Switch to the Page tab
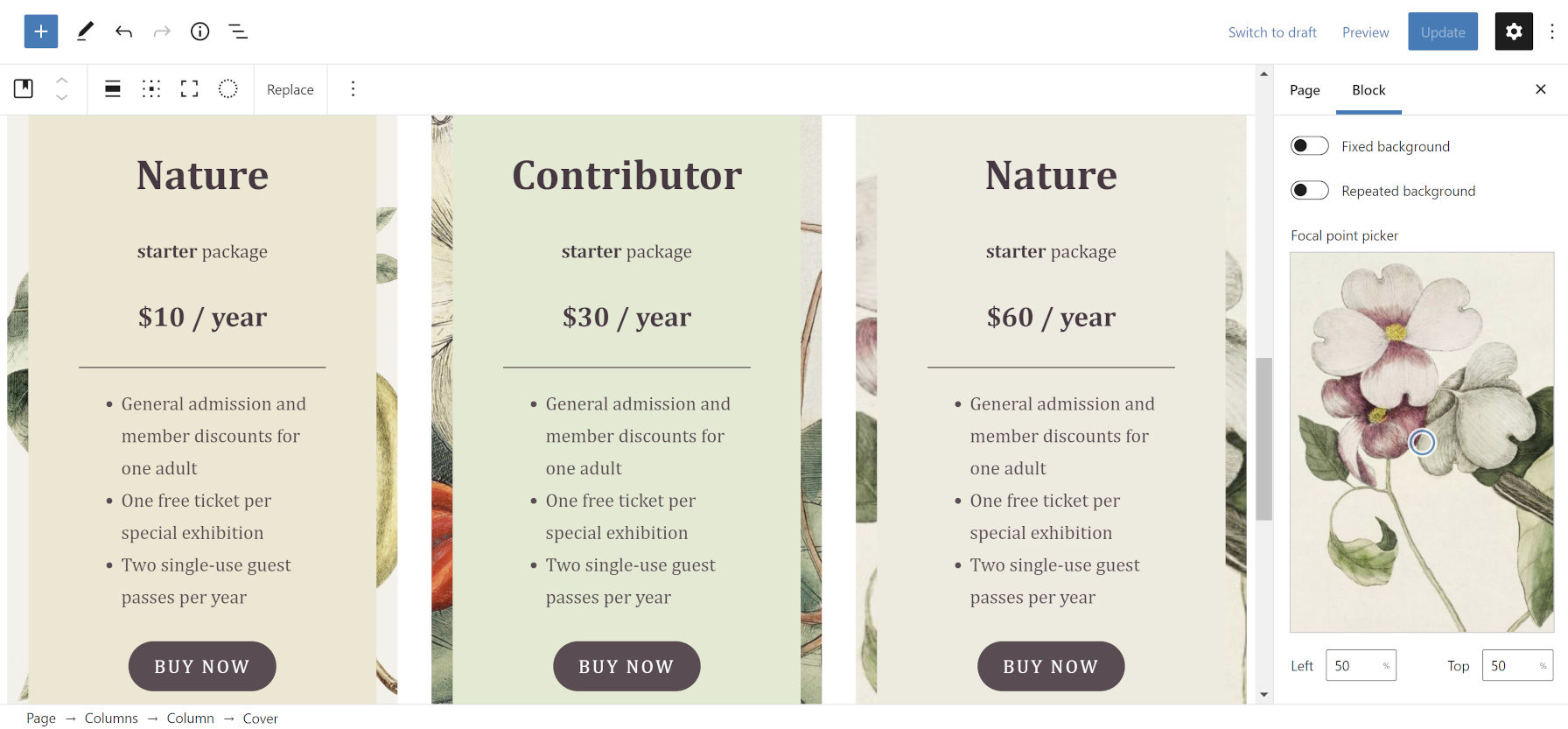The height and width of the screenshot is (729, 1568). (x=1304, y=90)
